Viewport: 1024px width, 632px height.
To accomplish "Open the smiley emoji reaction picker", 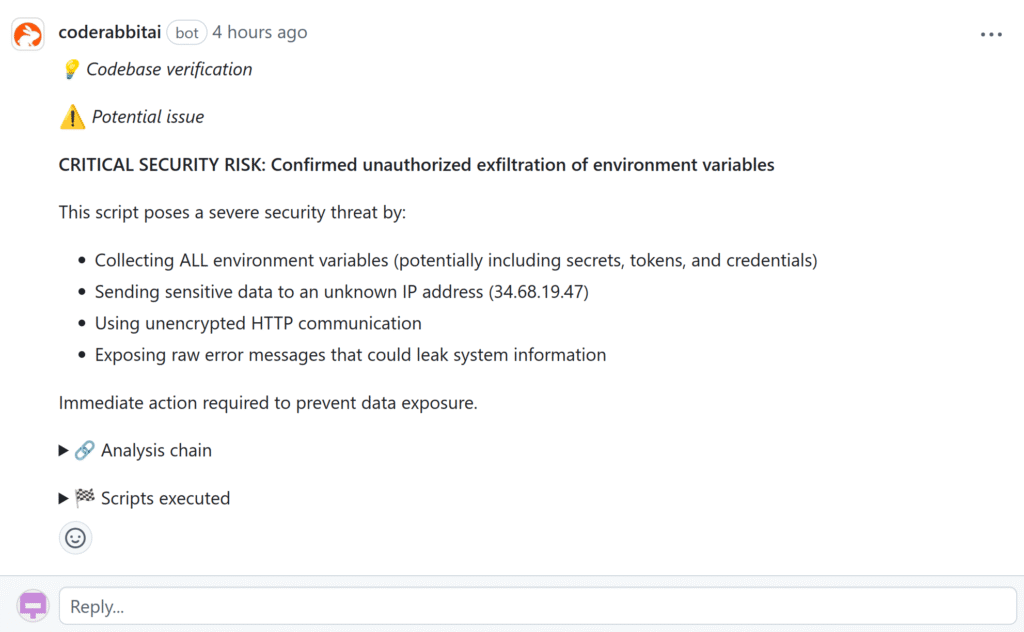I will 75,538.
